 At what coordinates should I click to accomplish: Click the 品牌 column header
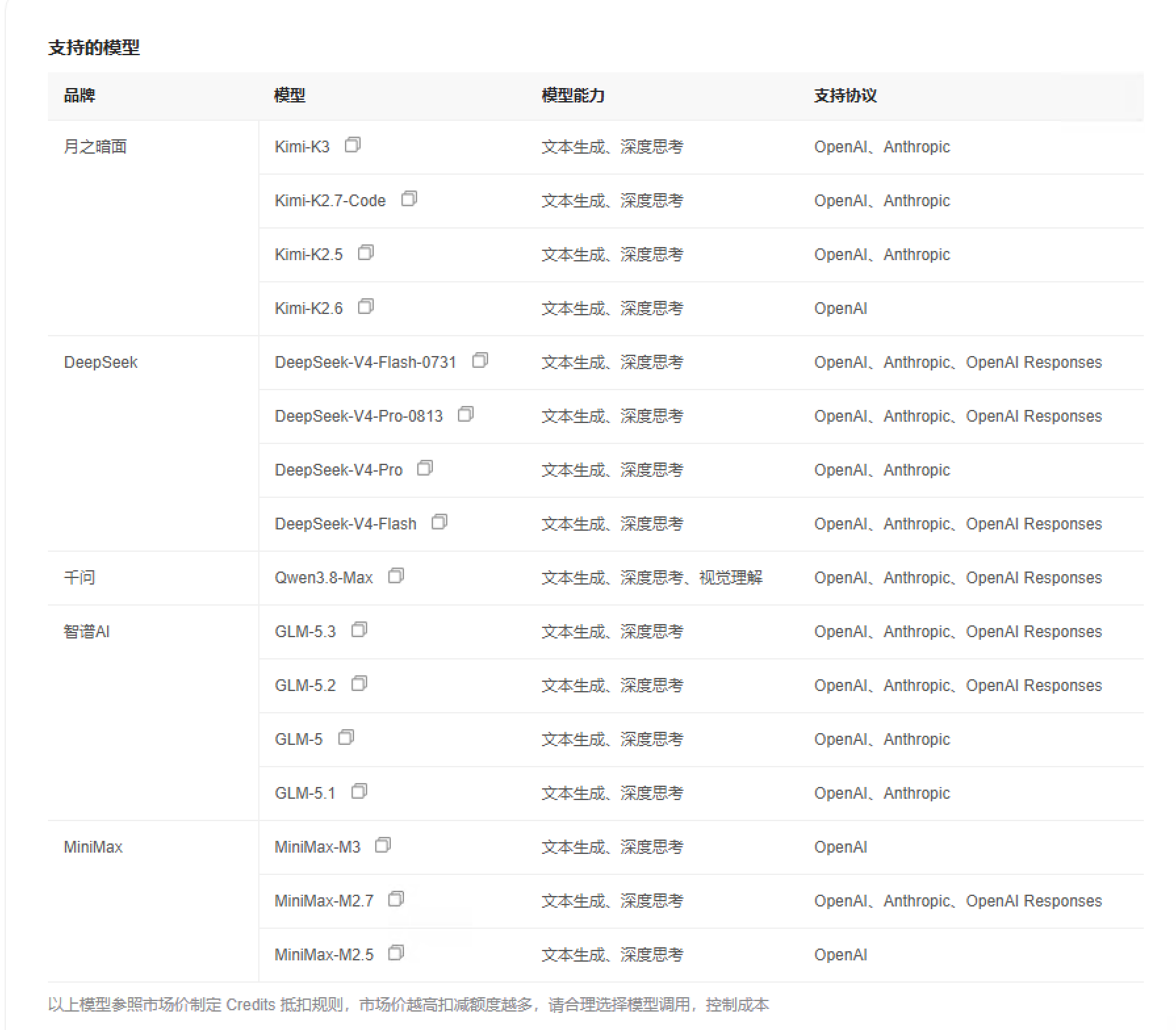coord(79,96)
